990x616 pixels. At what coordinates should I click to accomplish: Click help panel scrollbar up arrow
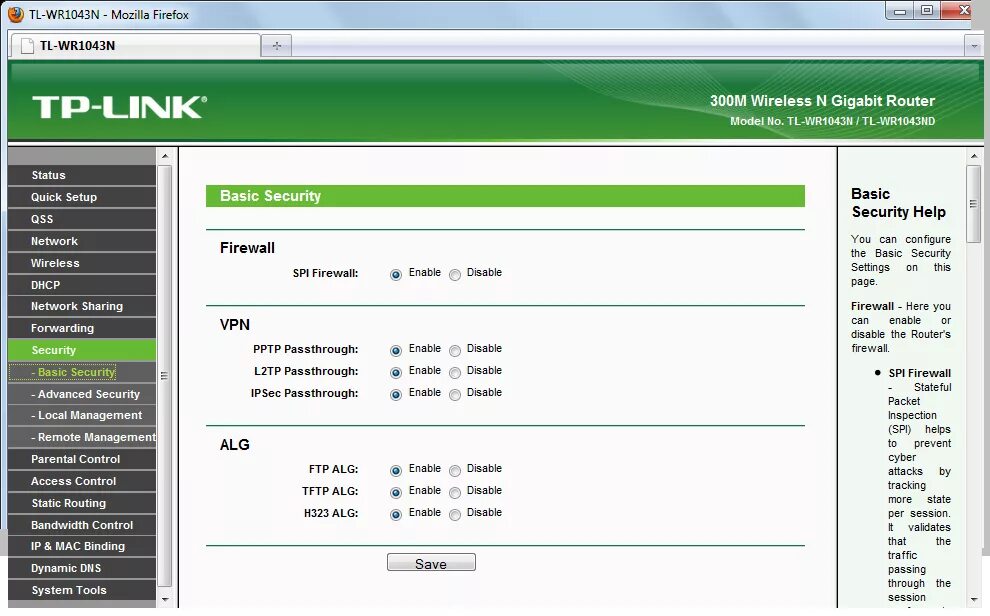(x=974, y=156)
